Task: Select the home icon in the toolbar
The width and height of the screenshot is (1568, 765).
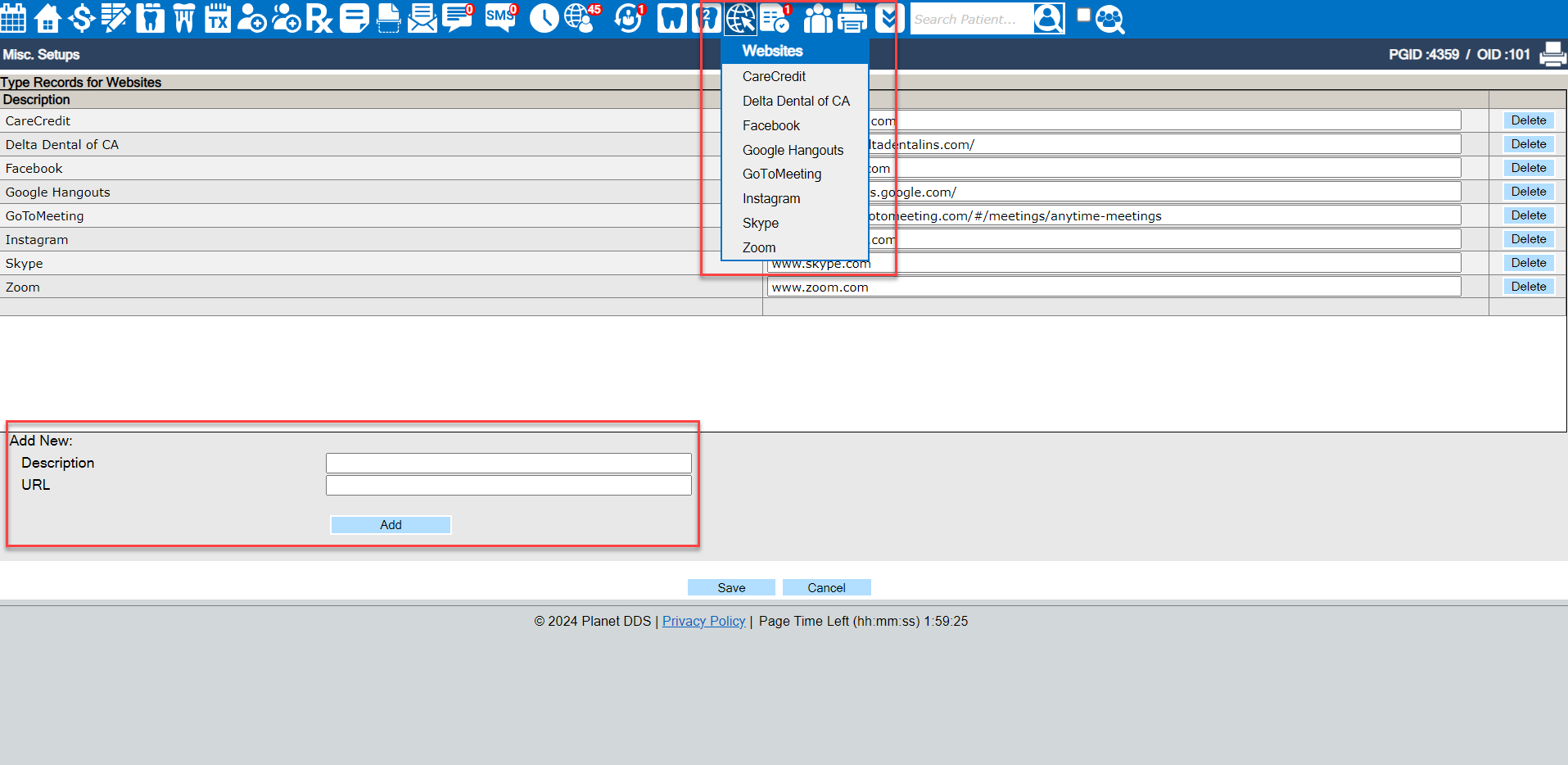Action: coord(48,18)
